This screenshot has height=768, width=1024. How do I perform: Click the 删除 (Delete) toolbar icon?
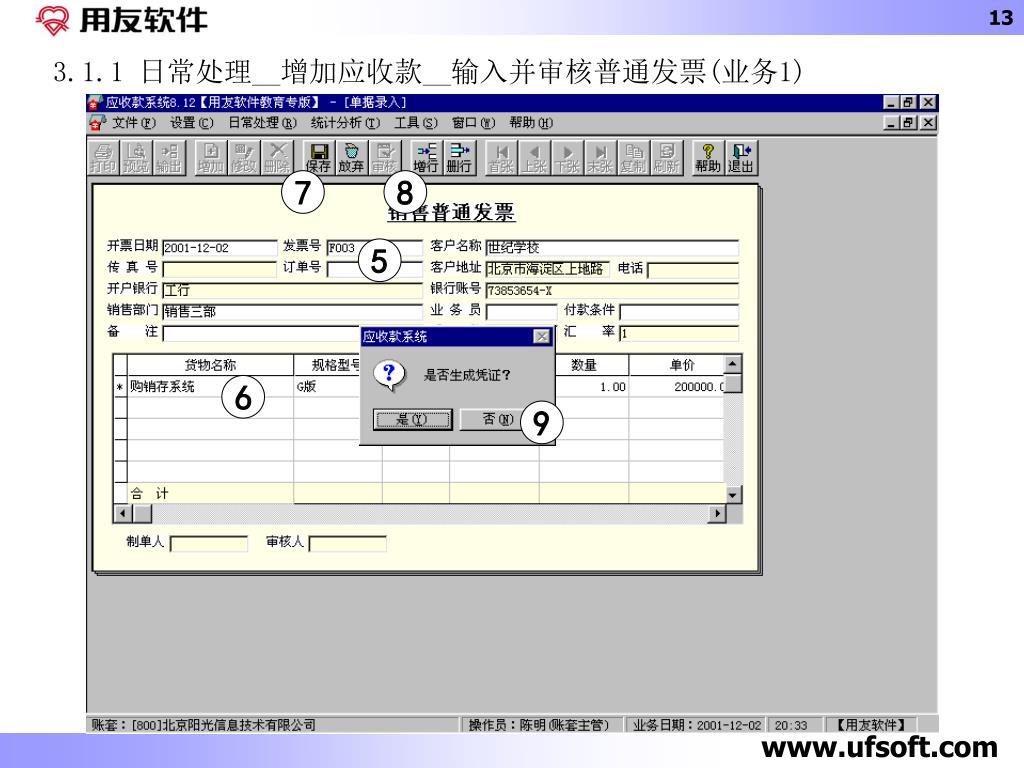click(x=277, y=158)
